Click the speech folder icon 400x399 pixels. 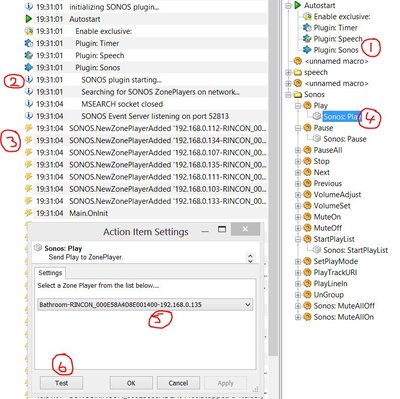[298, 72]
